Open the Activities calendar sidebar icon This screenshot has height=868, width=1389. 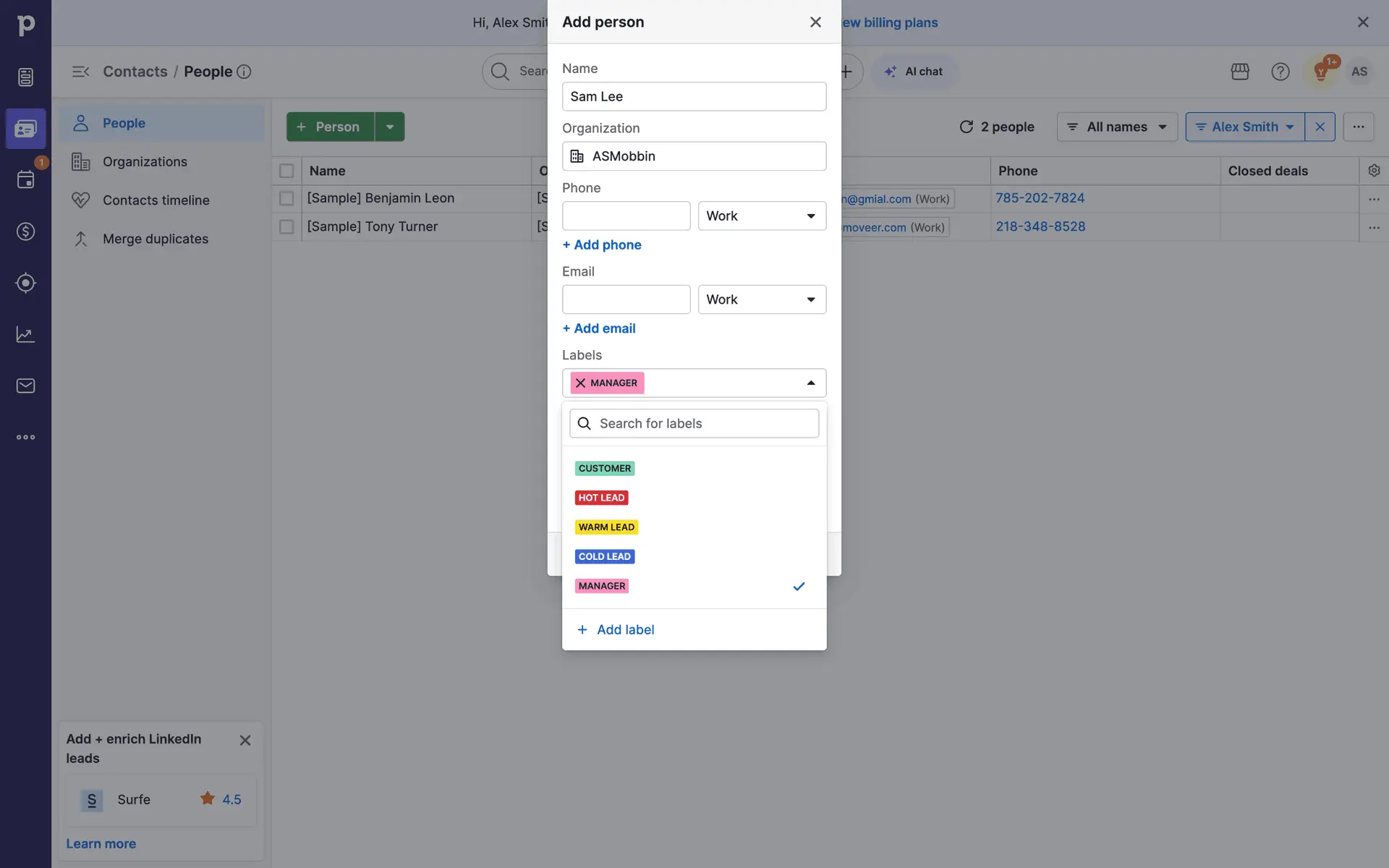25,179
